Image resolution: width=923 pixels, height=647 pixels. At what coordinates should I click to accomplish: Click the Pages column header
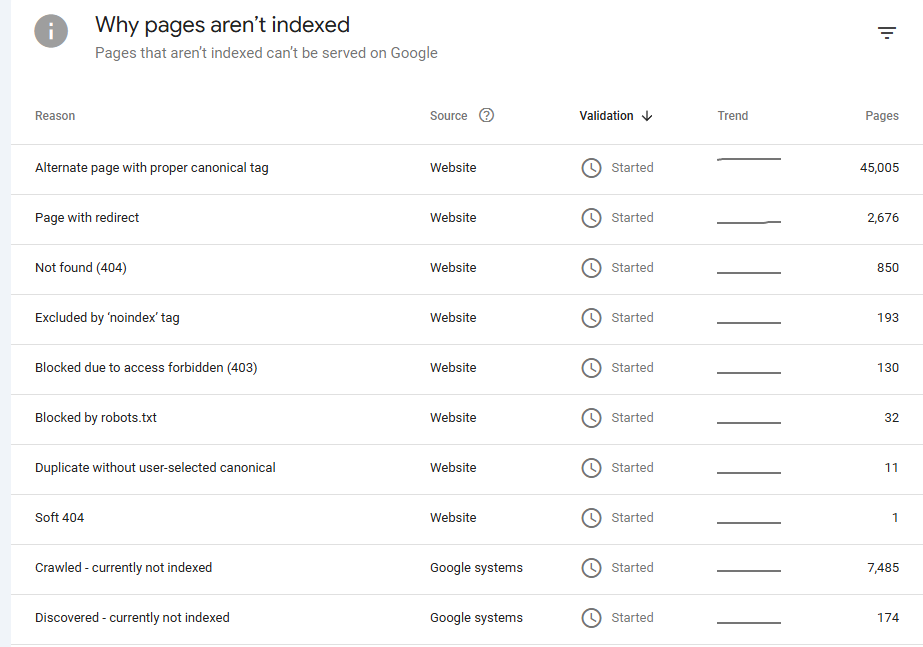click(x=881, y=116)
